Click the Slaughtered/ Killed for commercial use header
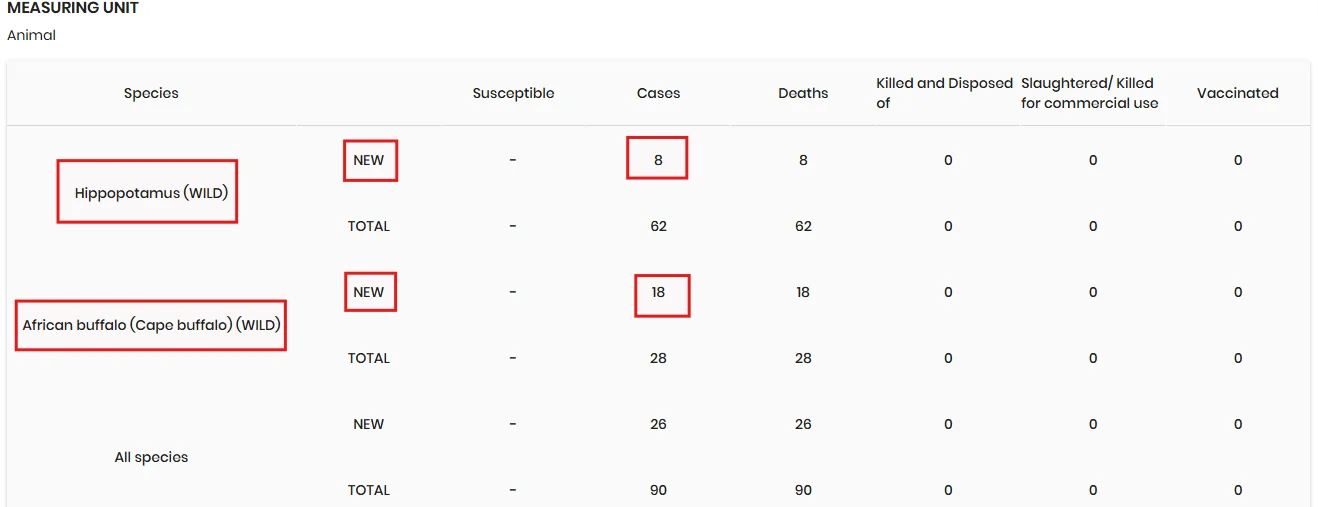 click(1089, 93)
